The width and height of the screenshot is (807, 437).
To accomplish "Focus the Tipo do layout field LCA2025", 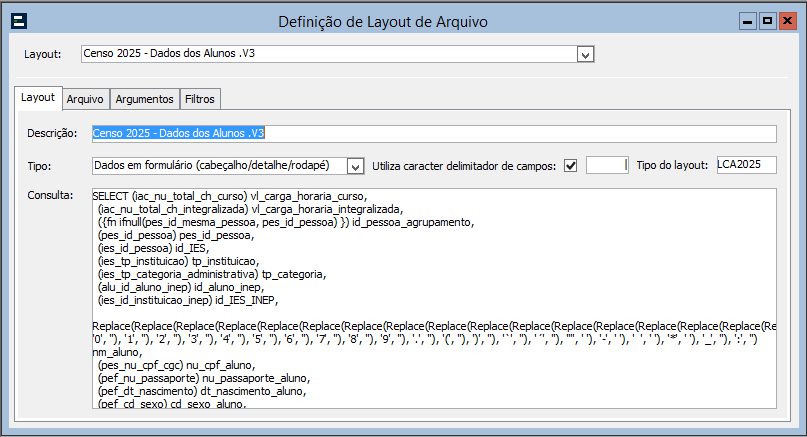I will (x=746, y=165).
